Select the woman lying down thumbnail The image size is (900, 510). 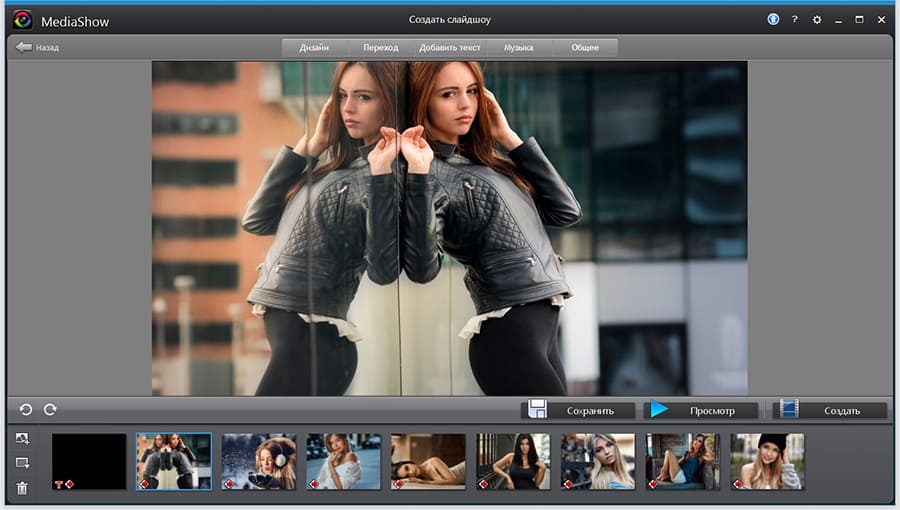pos(428,462)
